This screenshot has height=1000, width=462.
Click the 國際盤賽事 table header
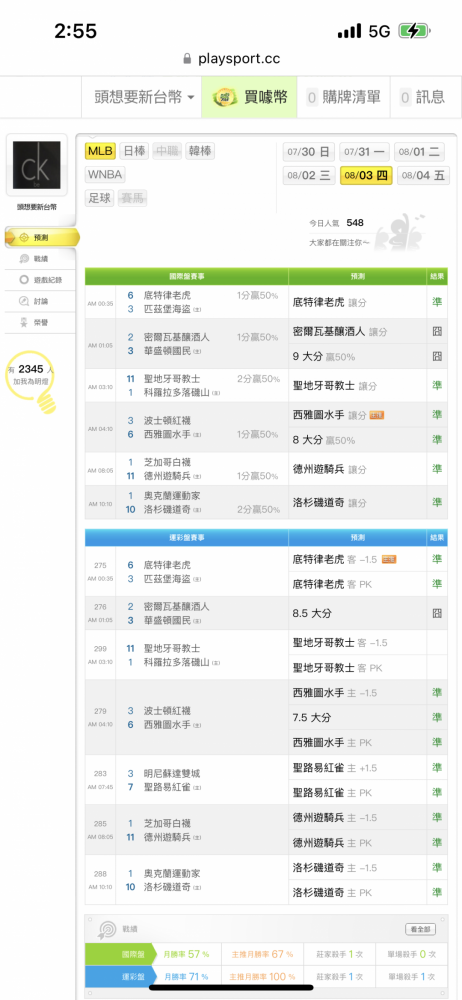(186, 276)
